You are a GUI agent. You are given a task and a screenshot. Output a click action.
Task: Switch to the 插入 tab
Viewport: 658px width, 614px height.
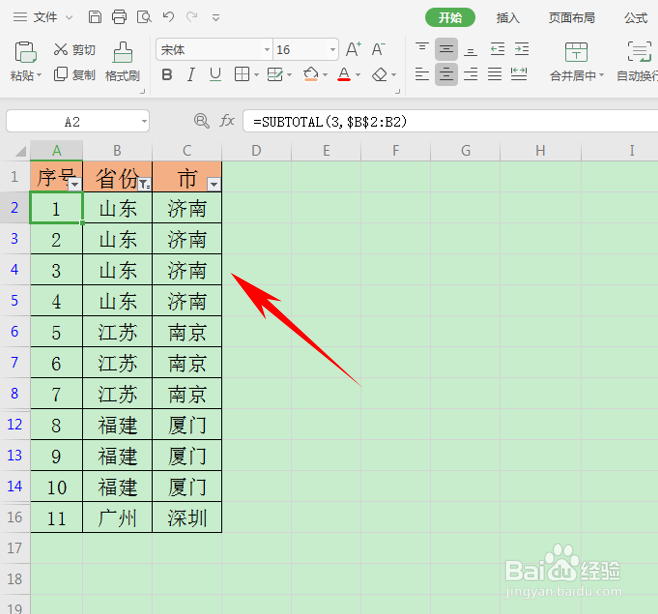508,18
